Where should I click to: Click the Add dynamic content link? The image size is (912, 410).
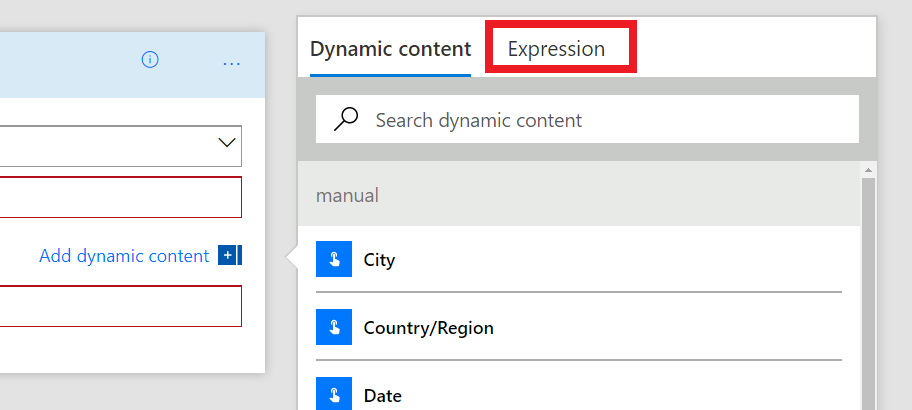click(124, 256)
